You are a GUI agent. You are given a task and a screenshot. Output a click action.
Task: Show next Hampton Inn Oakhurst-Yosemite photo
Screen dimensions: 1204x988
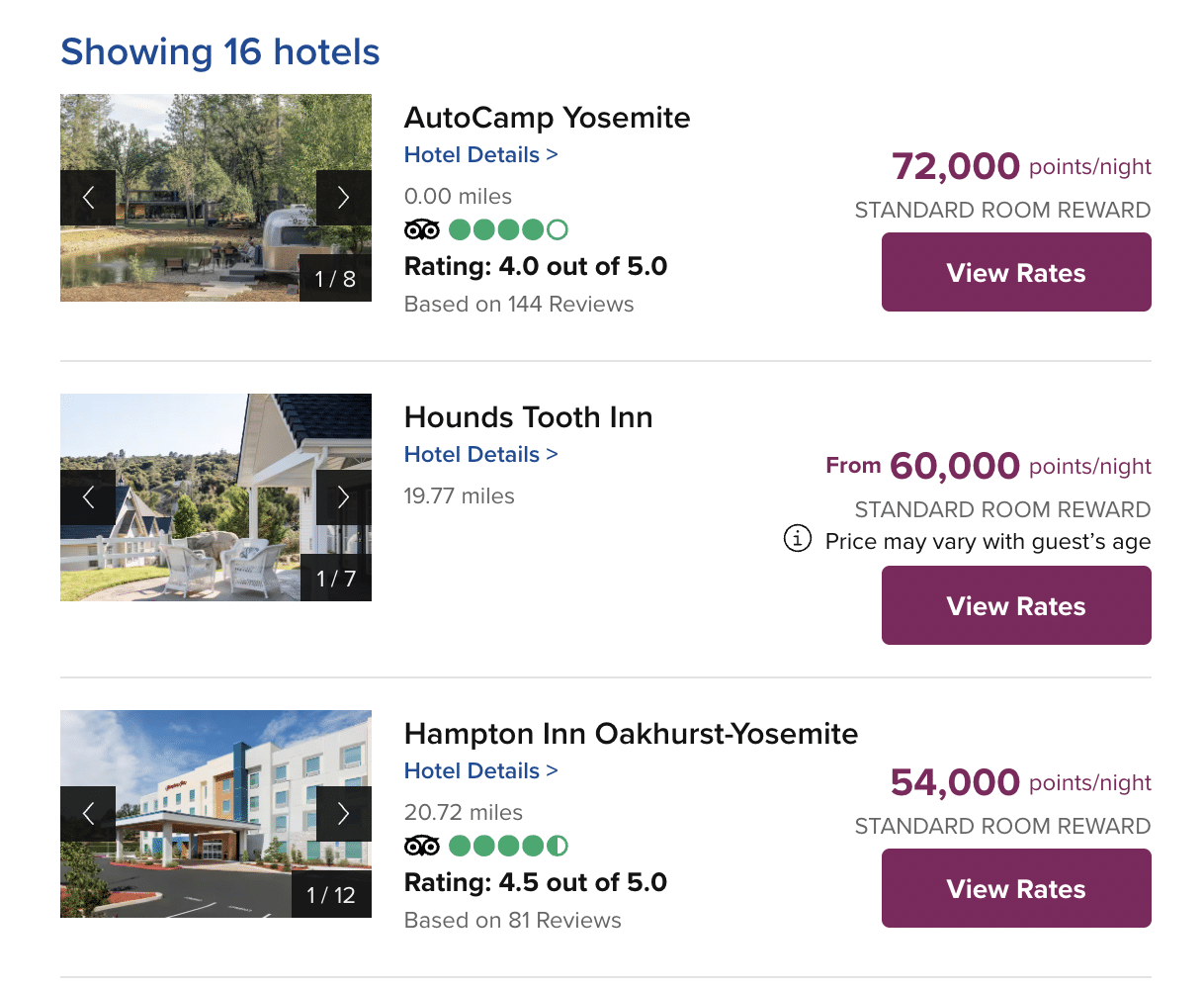tap(343, 814)
